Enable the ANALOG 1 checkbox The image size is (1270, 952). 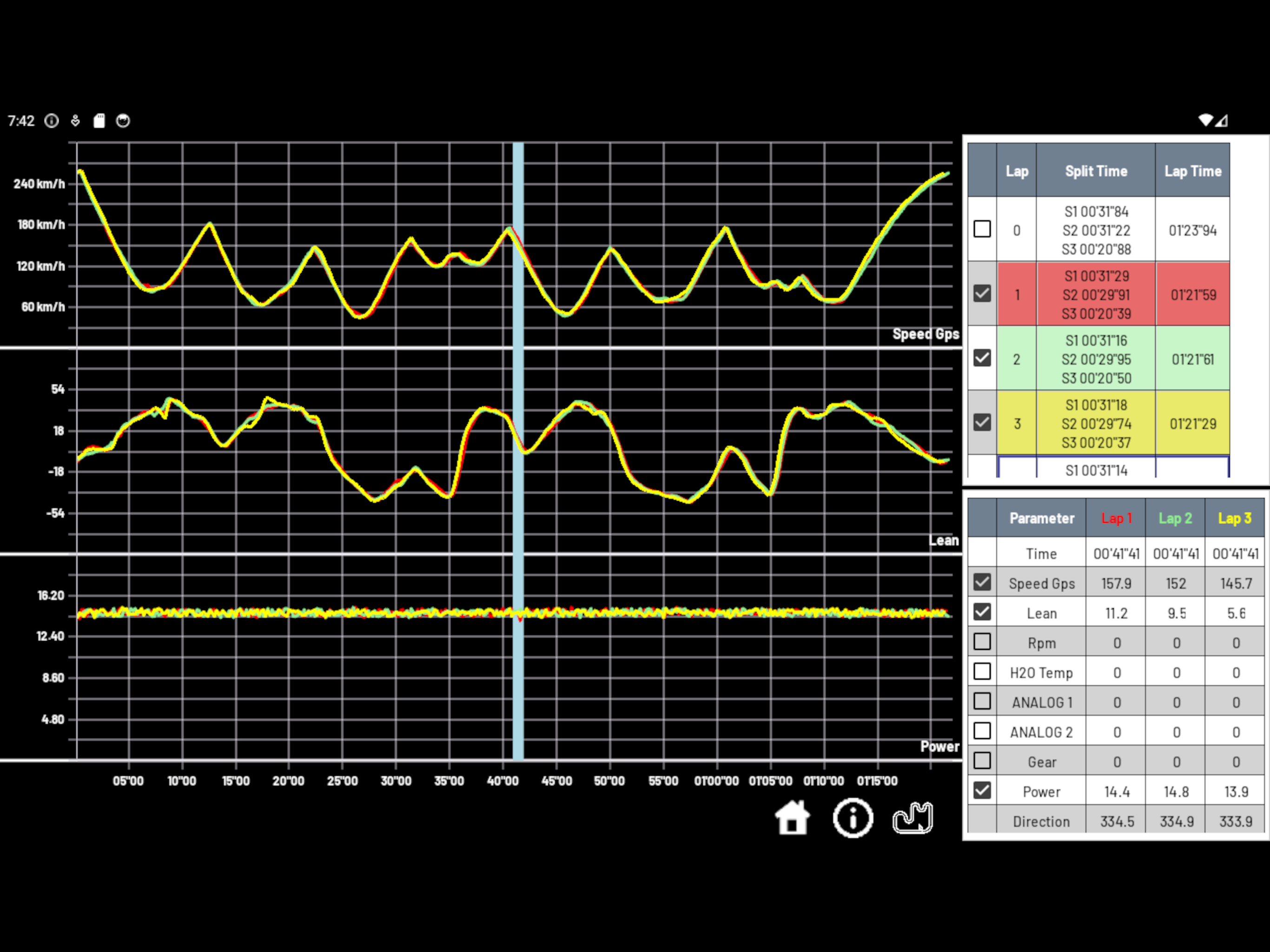982,701
